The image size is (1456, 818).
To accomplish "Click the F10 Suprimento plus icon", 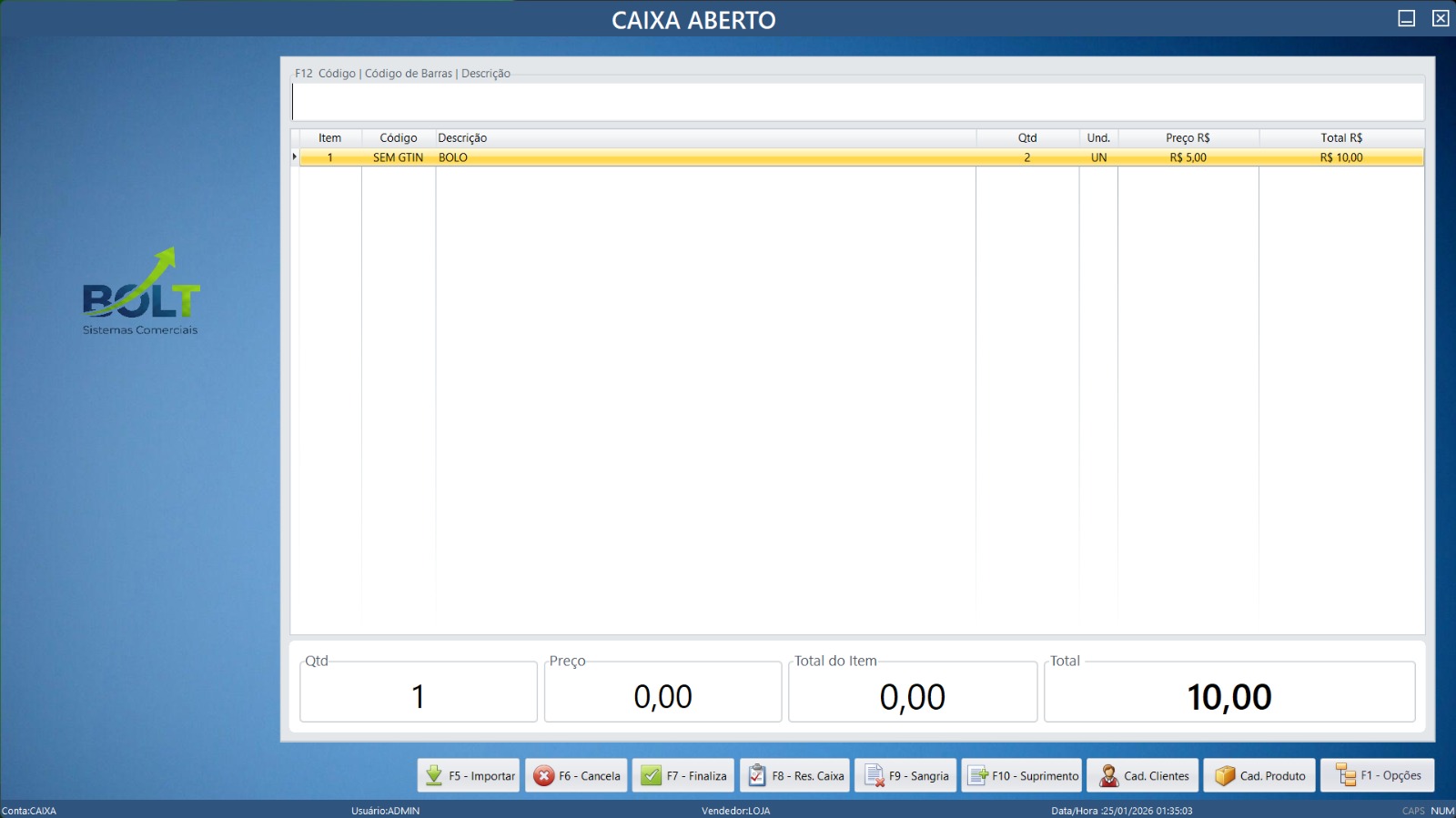I will pos(978,775).
